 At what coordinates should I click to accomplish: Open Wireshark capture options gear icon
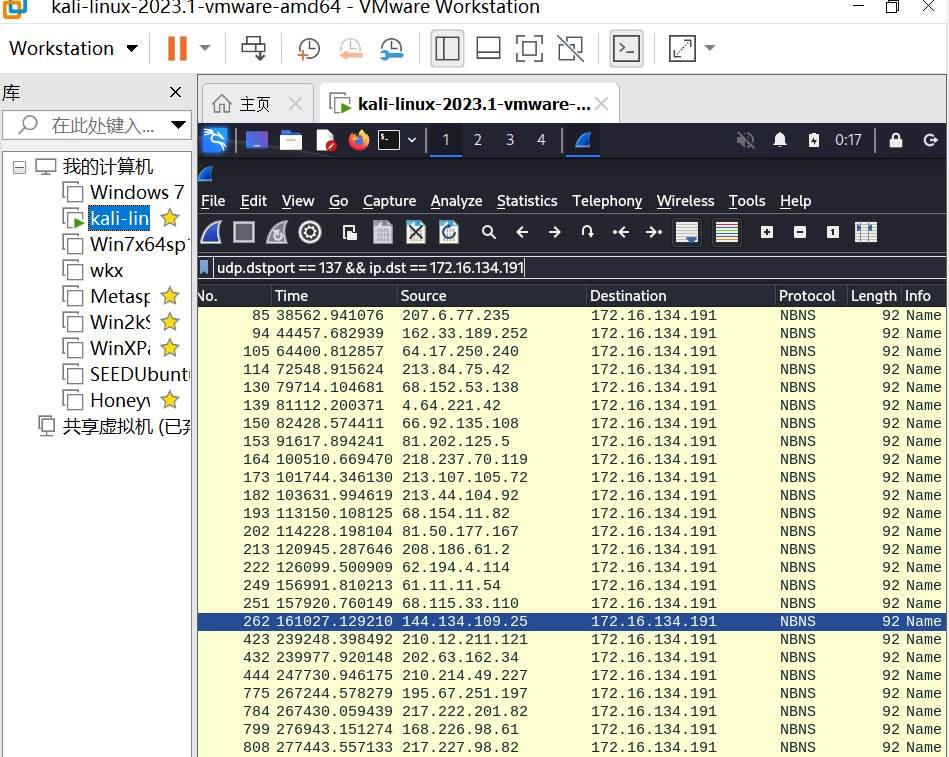coord(310,232)
